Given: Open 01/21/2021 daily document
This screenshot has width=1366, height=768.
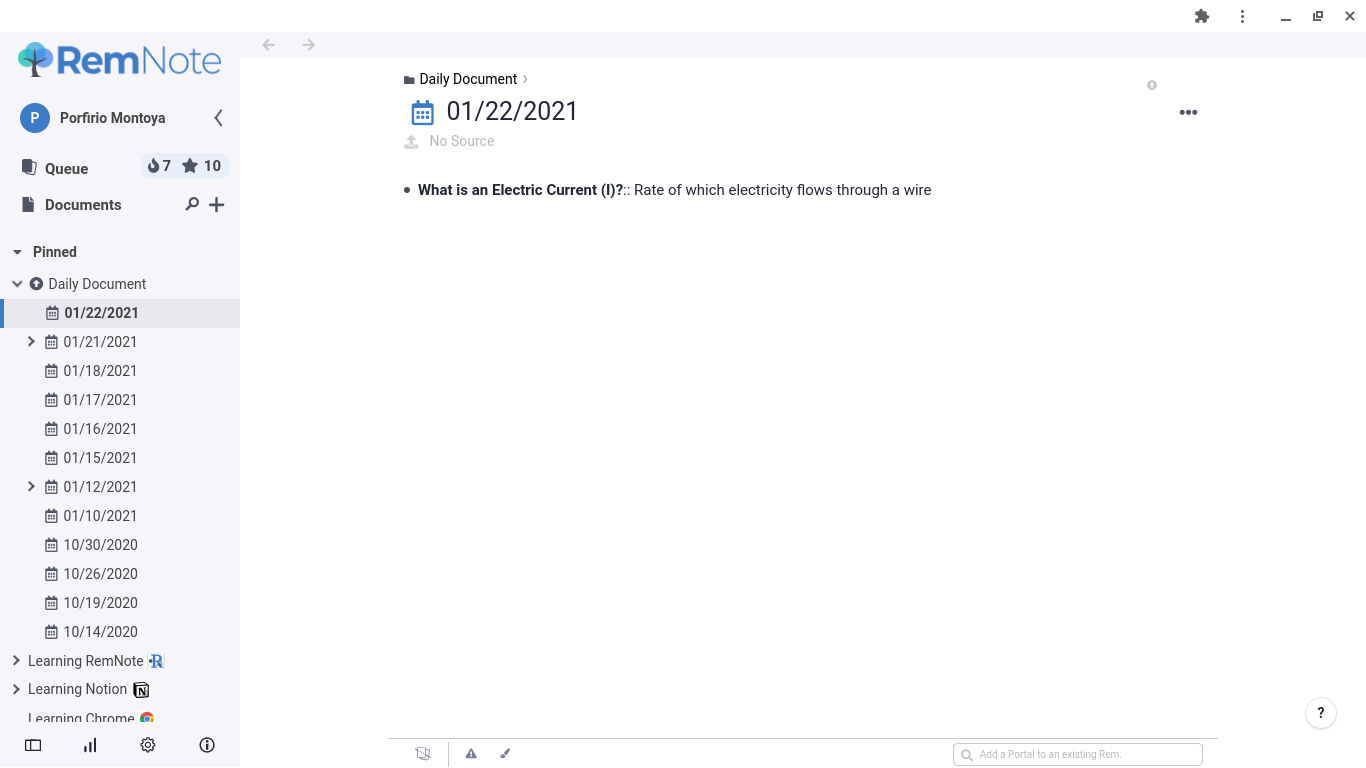Looking at the screenshot, I should 100,342.
